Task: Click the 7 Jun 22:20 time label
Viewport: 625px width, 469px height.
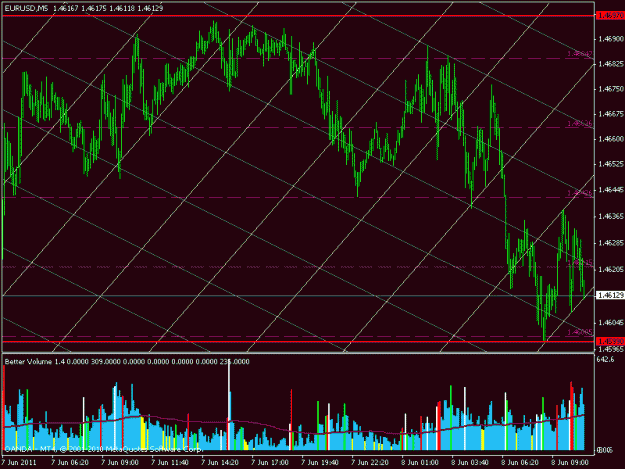Action: [370, 463]
